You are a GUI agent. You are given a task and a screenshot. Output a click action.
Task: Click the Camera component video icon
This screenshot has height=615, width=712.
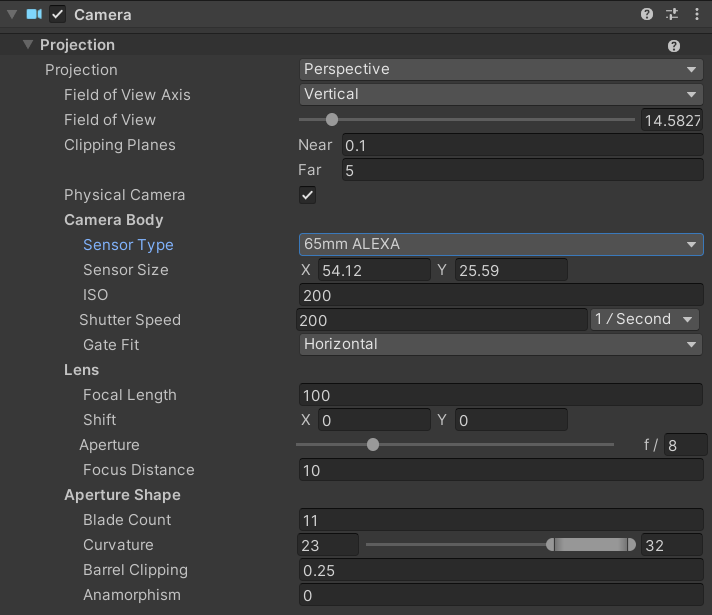[34, 15]
